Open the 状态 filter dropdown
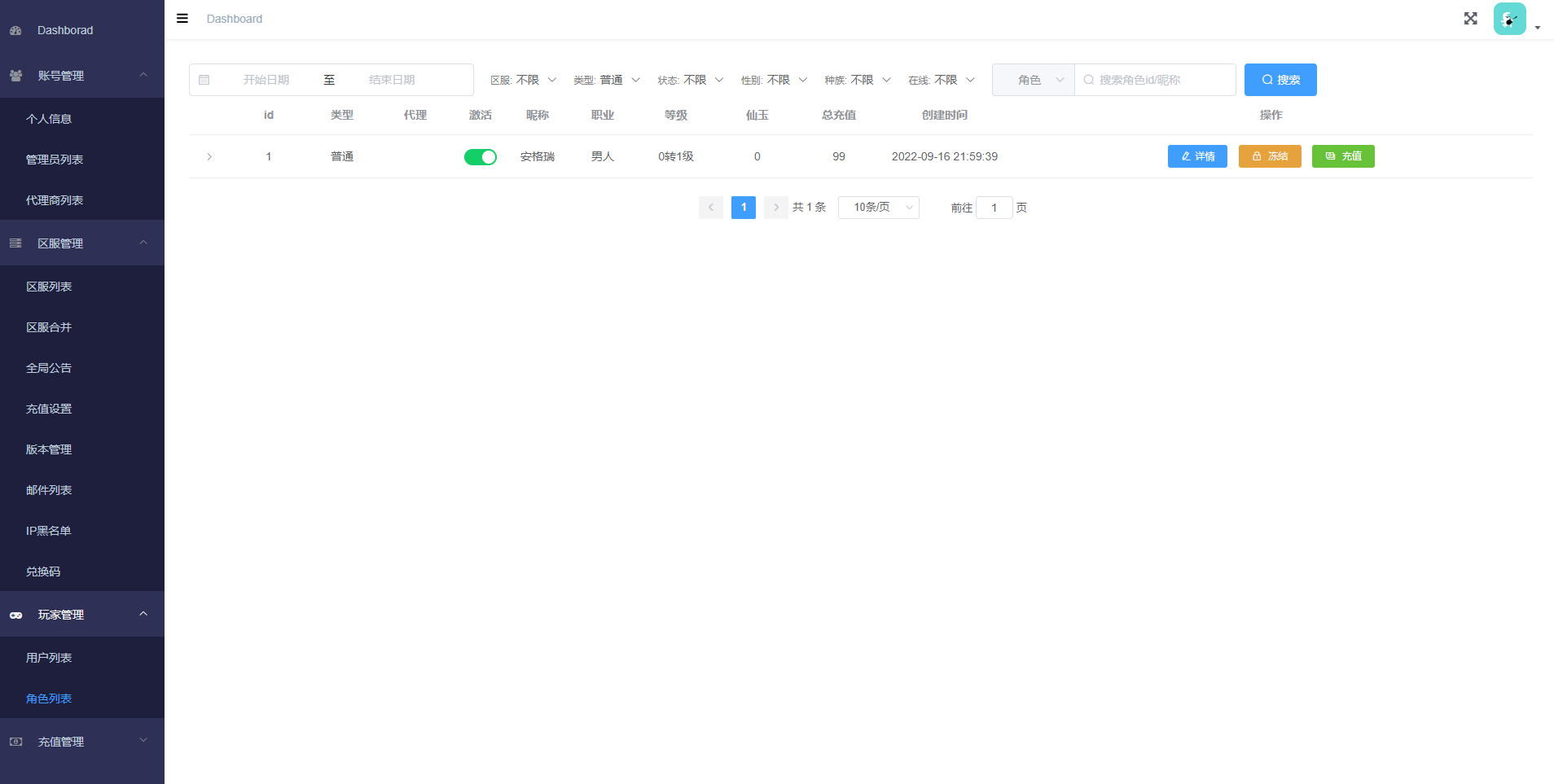This screenshot has height=784, width=1554. pyautogui.click(x=691, y=80)
